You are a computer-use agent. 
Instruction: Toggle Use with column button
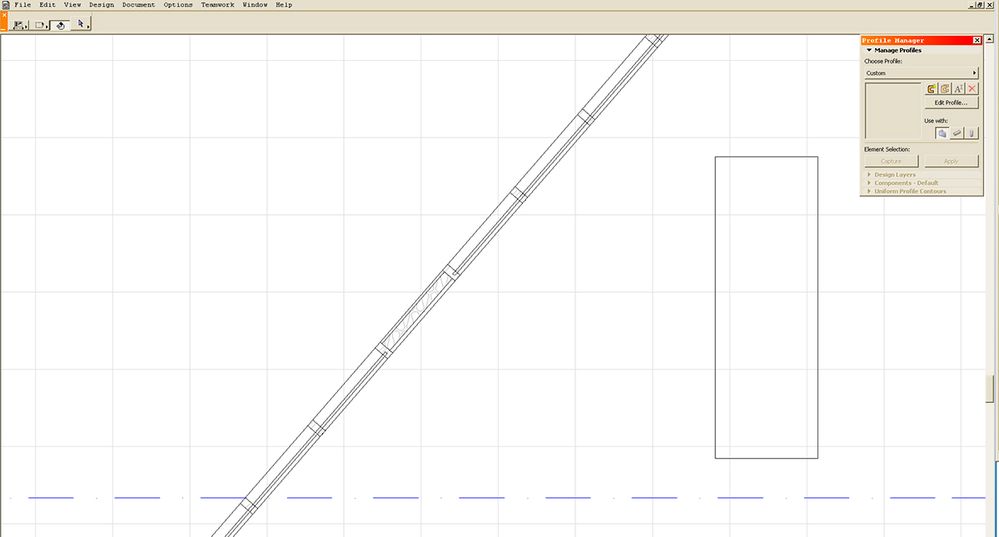[971, 133]
